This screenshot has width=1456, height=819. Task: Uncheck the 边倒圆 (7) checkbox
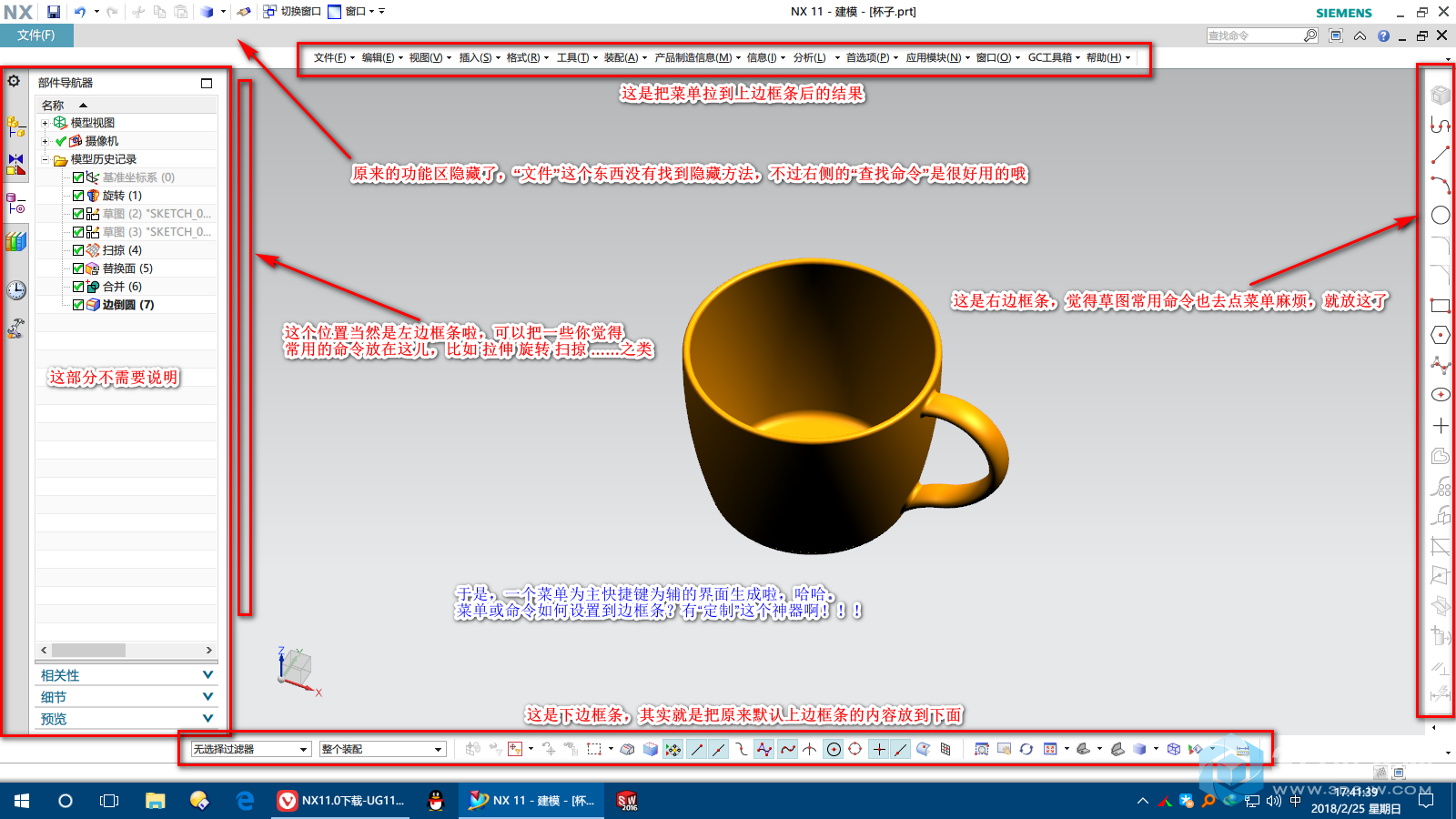pyautogui.click(x=78, y=305)
